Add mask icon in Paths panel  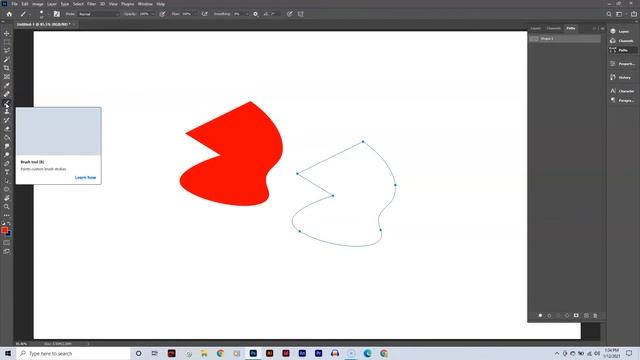tap(576, 316)
